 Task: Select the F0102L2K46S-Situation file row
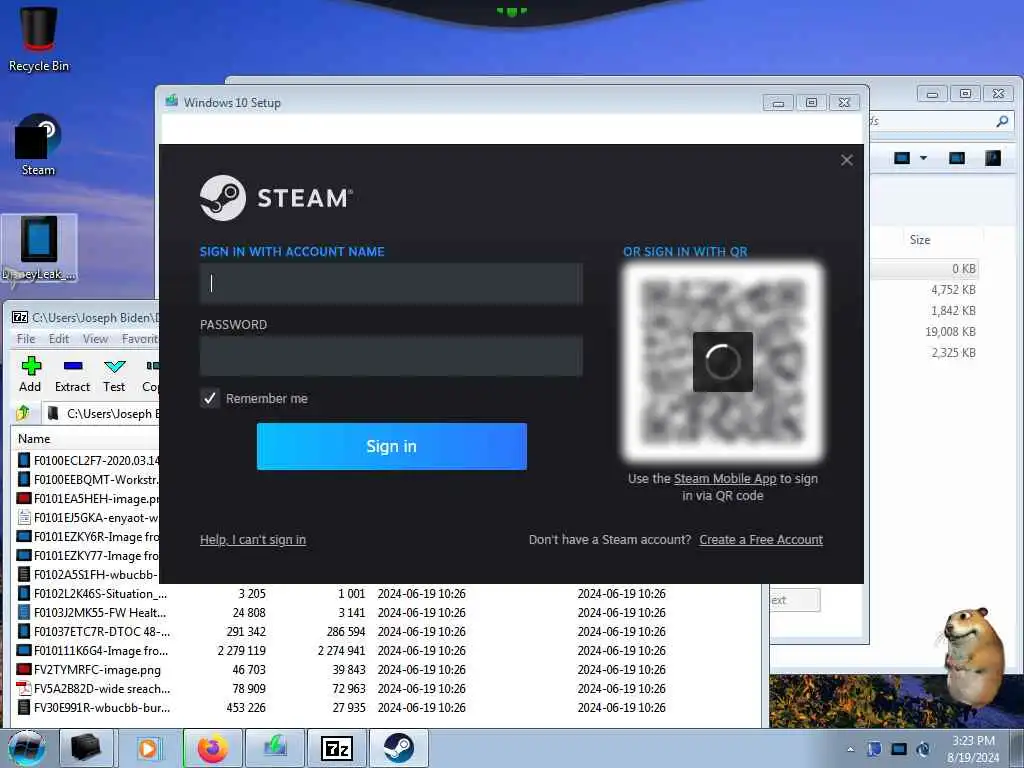click(x=387, y=594)
